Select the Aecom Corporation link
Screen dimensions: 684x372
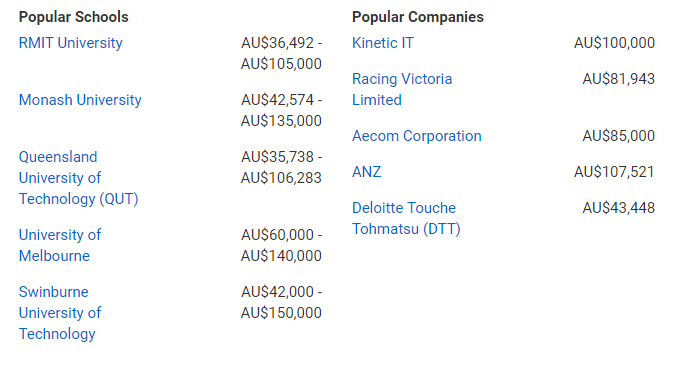point(417,136)
